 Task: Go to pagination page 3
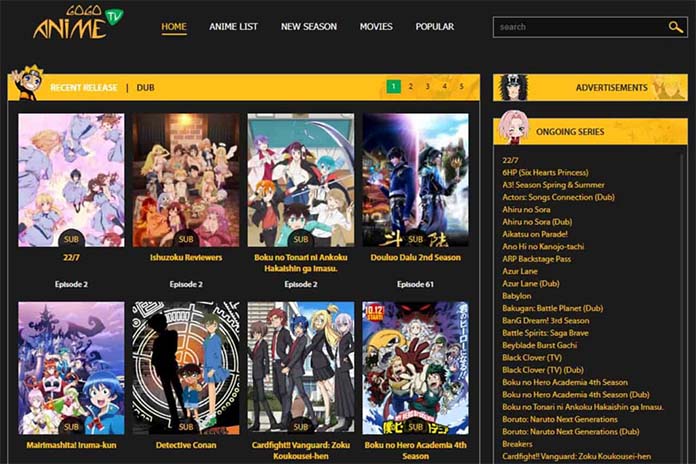[x=427, y=86]
